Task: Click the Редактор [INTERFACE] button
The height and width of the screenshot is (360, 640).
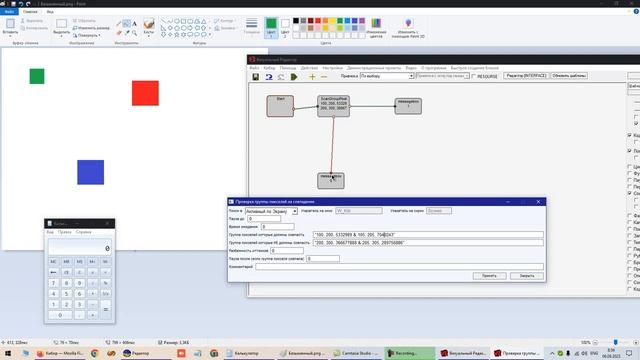Action: (x=526, y=76)
